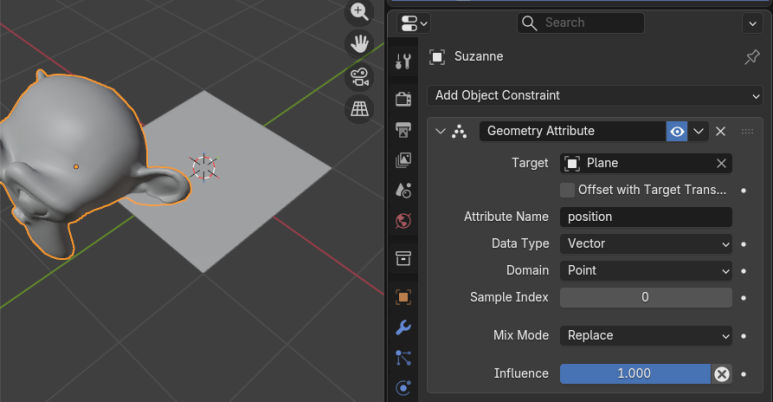Open the Domain Point dropdown
The width and height of the screenshot is (773, 402).
tap(646, 270)
